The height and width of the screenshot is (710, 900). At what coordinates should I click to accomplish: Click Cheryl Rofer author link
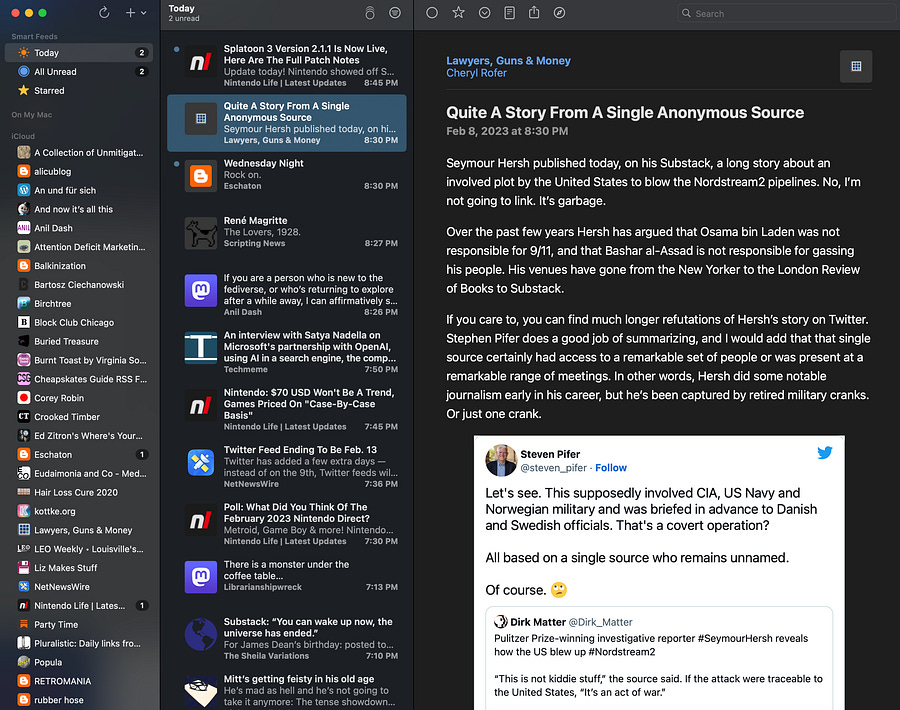(476, 73)
